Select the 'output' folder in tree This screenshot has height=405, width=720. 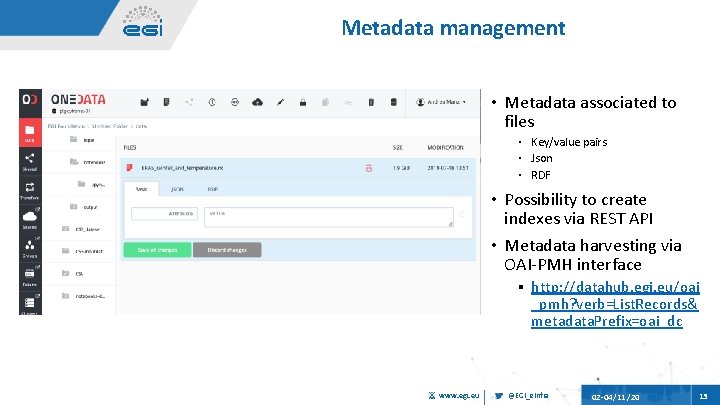point(84,207)
